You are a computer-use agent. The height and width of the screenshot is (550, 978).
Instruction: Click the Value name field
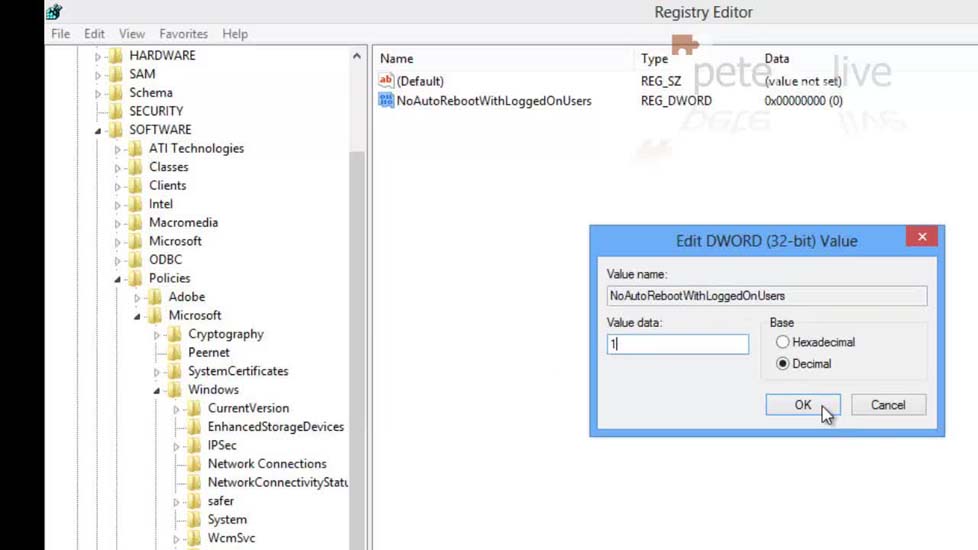click(767, 296)
